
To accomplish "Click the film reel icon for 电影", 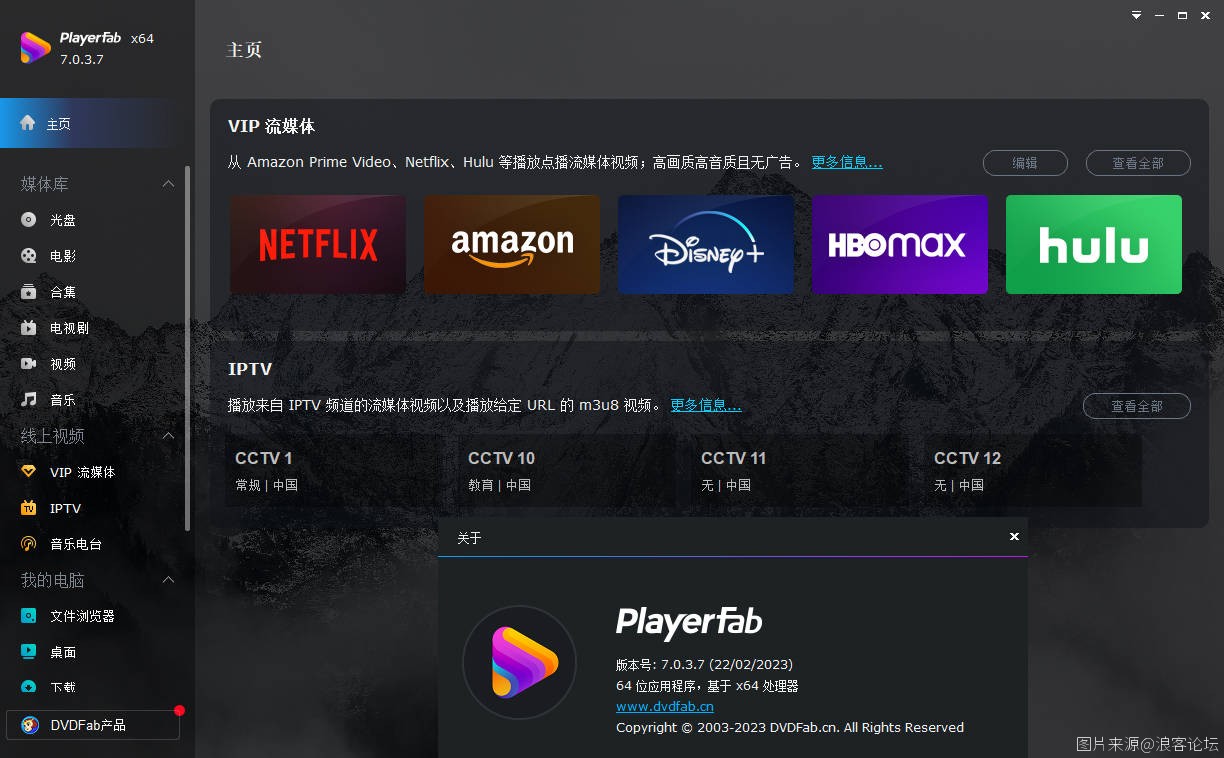I will [29, 256].
